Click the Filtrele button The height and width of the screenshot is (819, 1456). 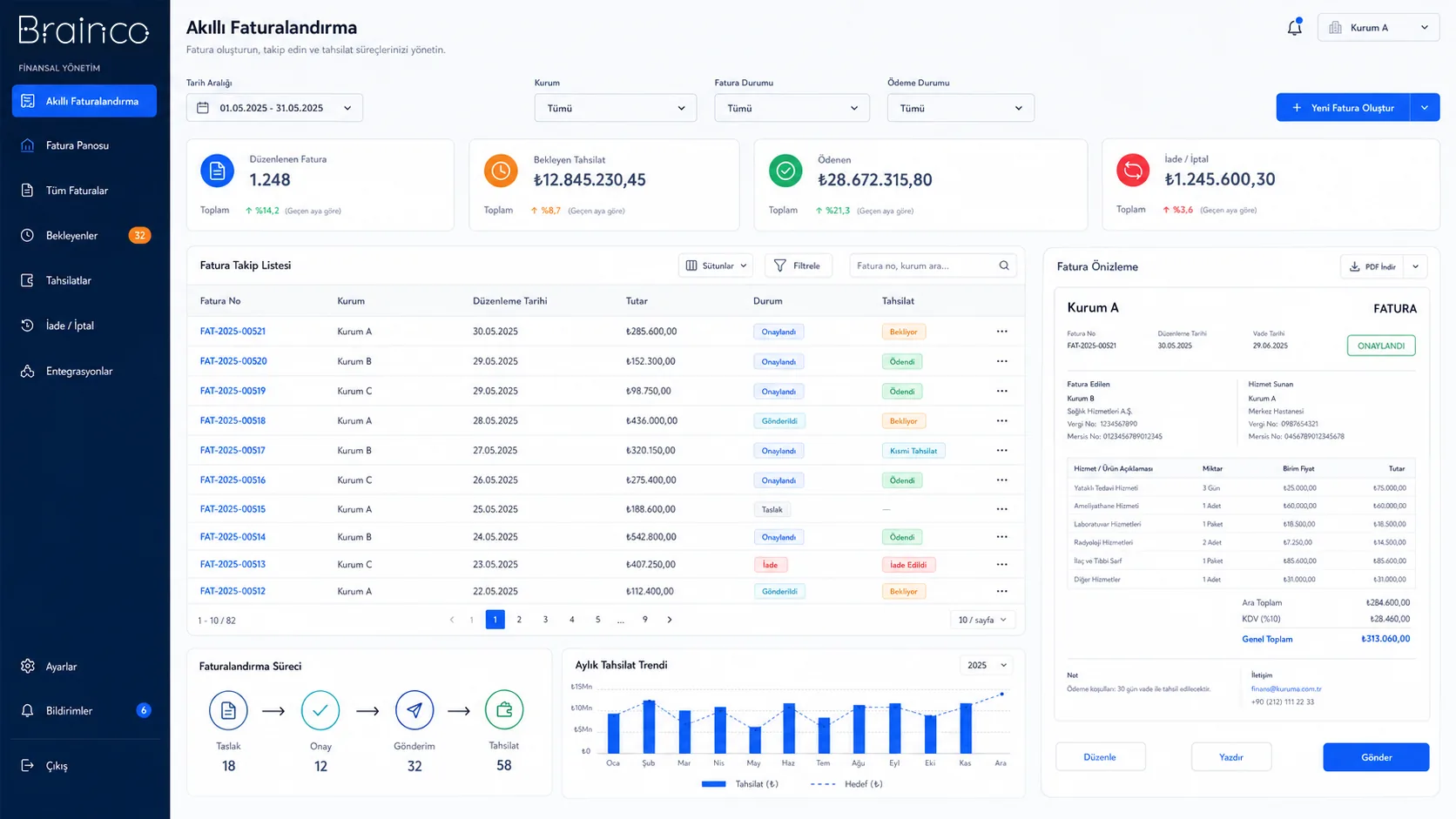tap(798, 265)
